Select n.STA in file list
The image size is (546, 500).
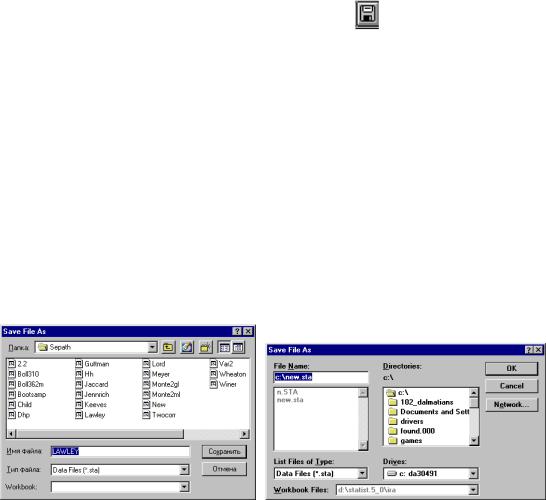287,392
